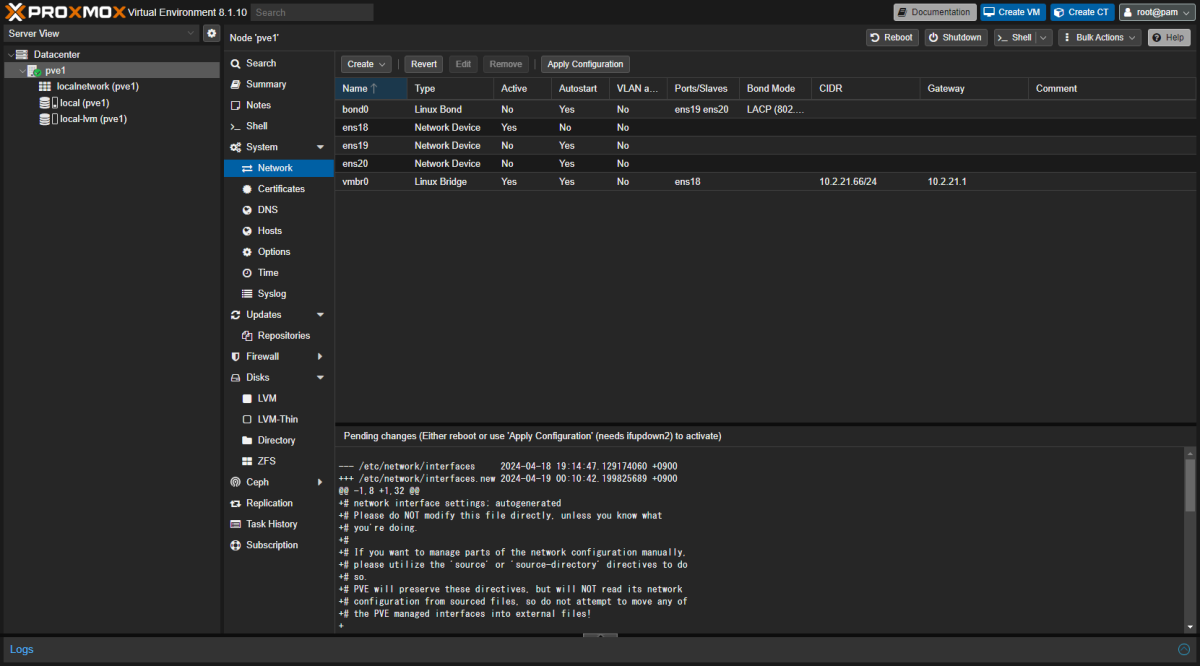Open the LVM disks page
The height and width of the screenshot is (666, 1200).
278,398
